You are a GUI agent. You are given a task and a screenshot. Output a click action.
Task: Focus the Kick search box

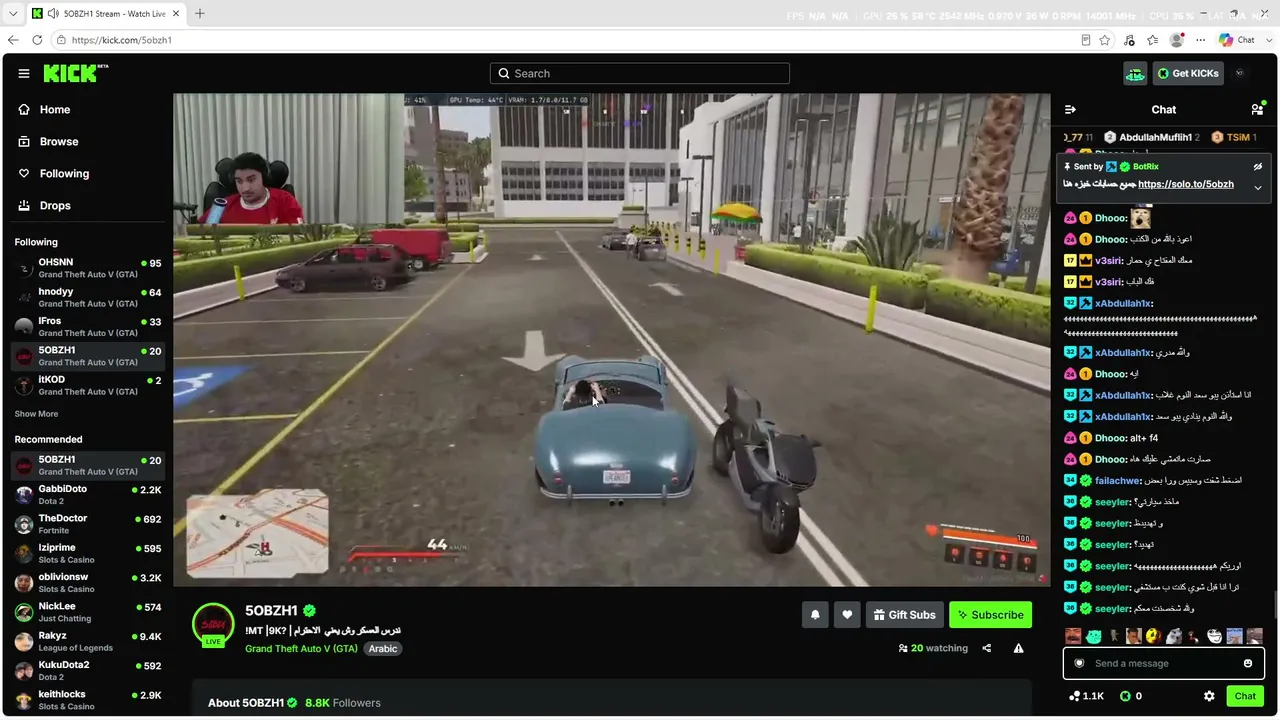coord(640,73)
